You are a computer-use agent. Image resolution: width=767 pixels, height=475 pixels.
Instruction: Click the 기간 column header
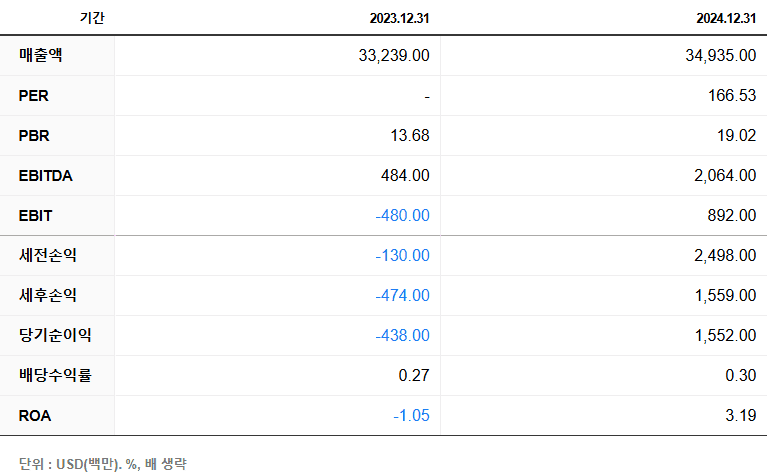point(92,18)
